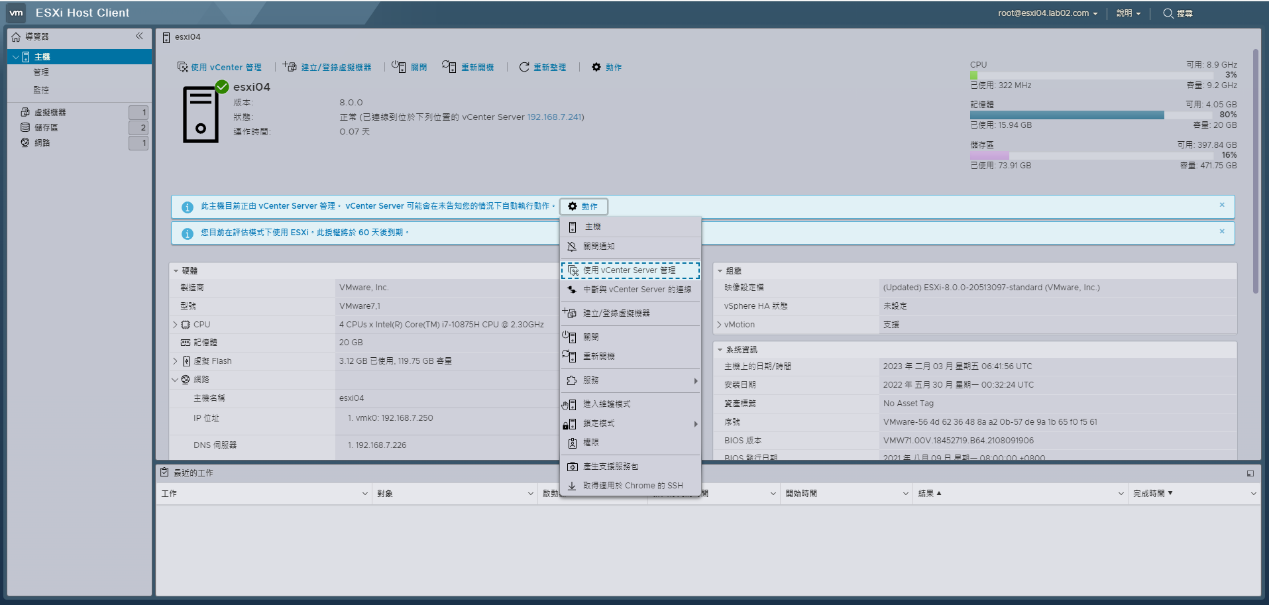
Task: Click the VMware vm logo
Action: coord(16,13)
